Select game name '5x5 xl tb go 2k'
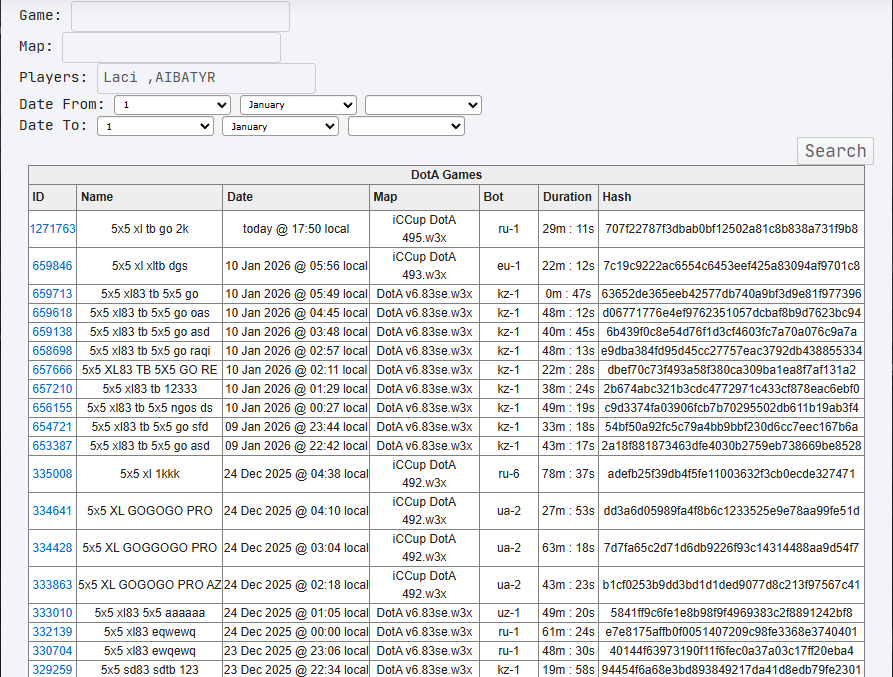The width and height of the screenshot is (893, 677). 150,229
